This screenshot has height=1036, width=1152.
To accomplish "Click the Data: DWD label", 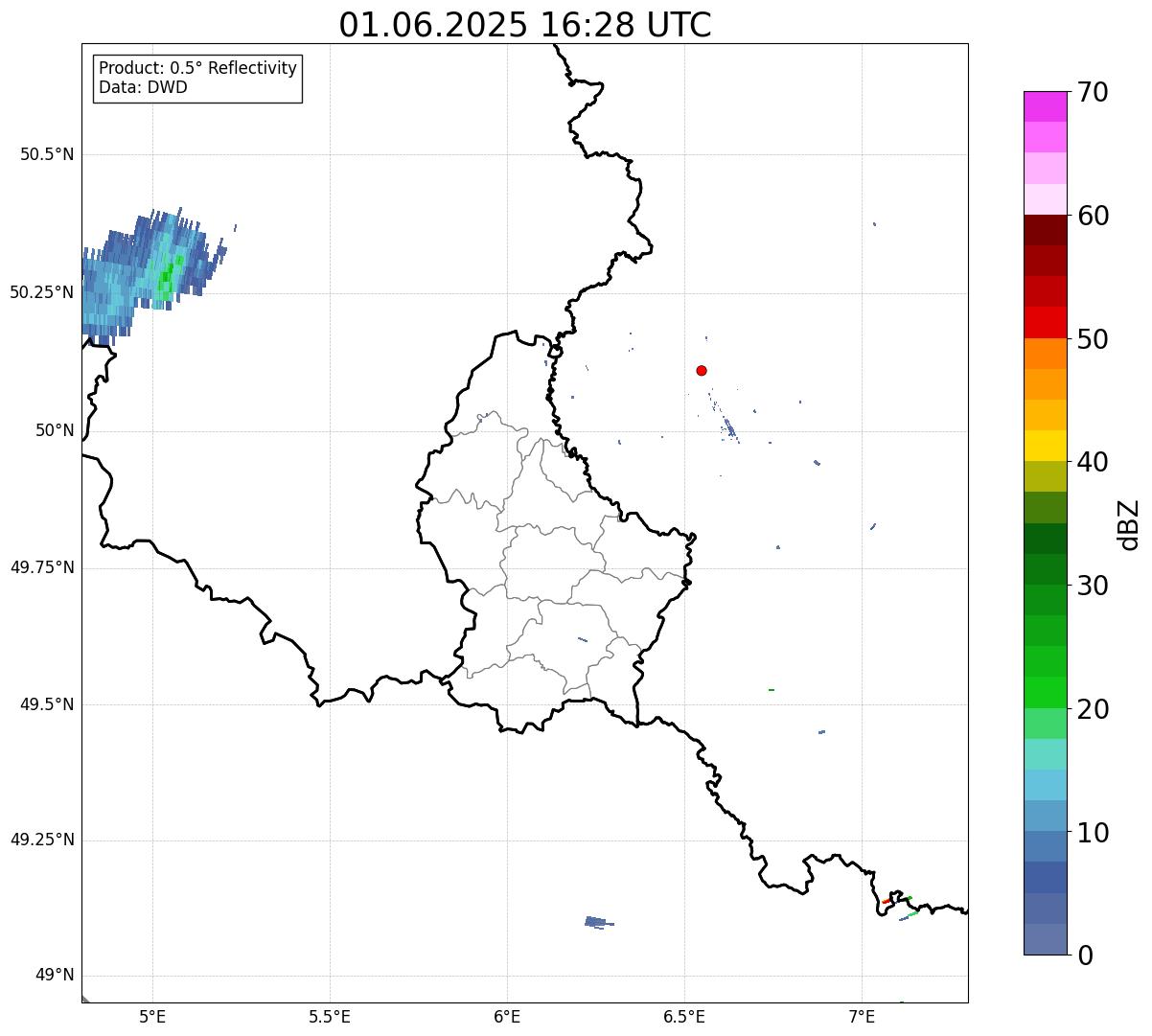I will click(x=143, y=87).
